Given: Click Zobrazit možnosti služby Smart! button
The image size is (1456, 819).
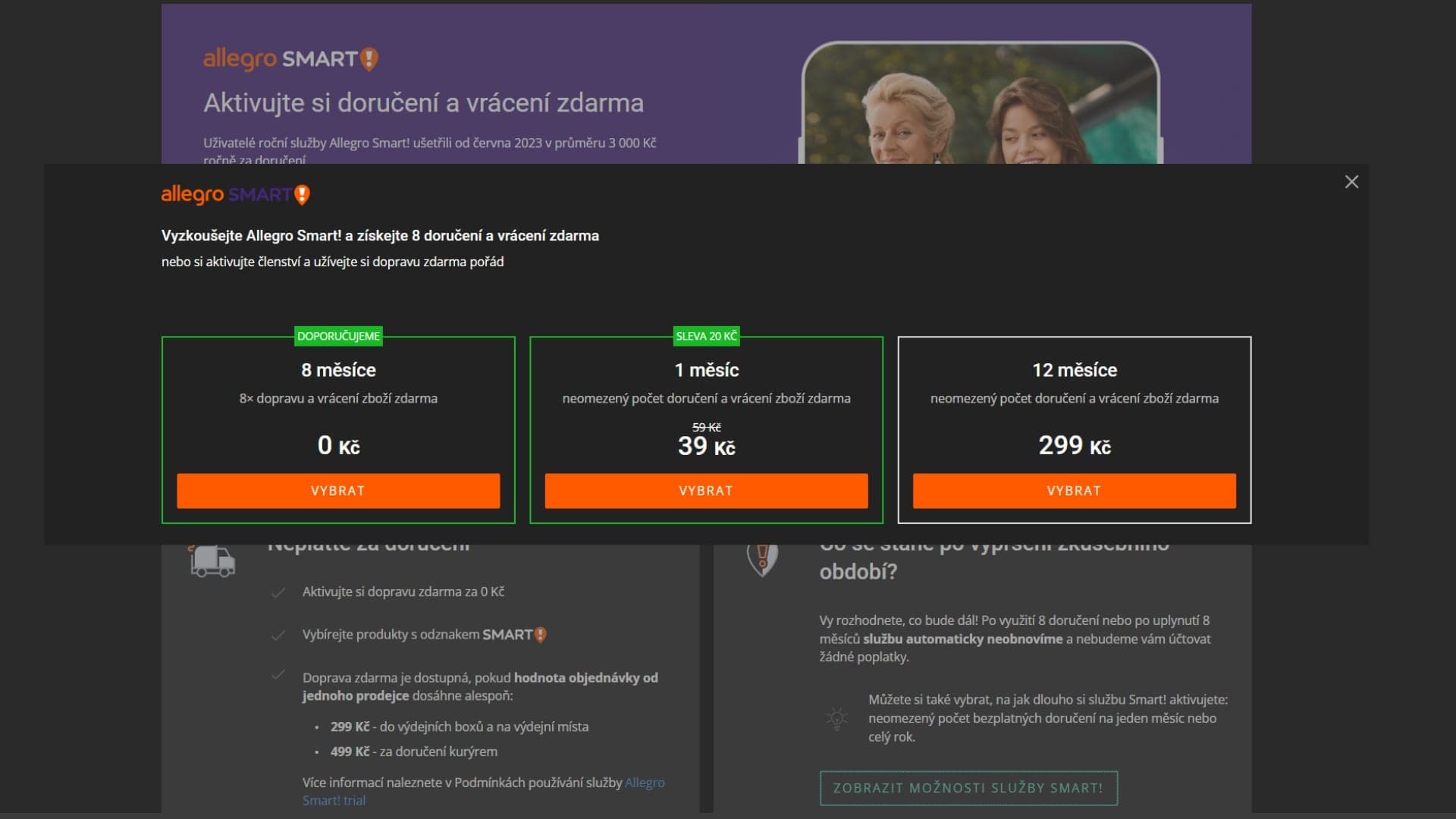Looking at the screenshot, I should (x=968, y=788).
